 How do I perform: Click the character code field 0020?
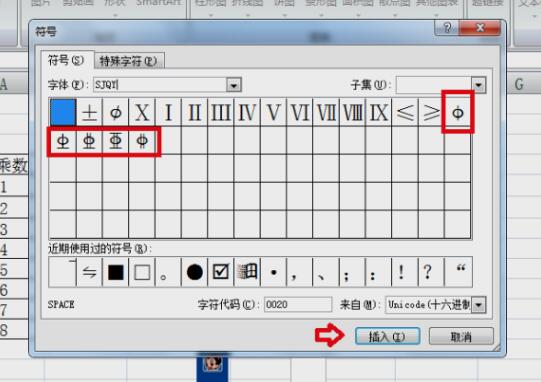pos(298,305)
